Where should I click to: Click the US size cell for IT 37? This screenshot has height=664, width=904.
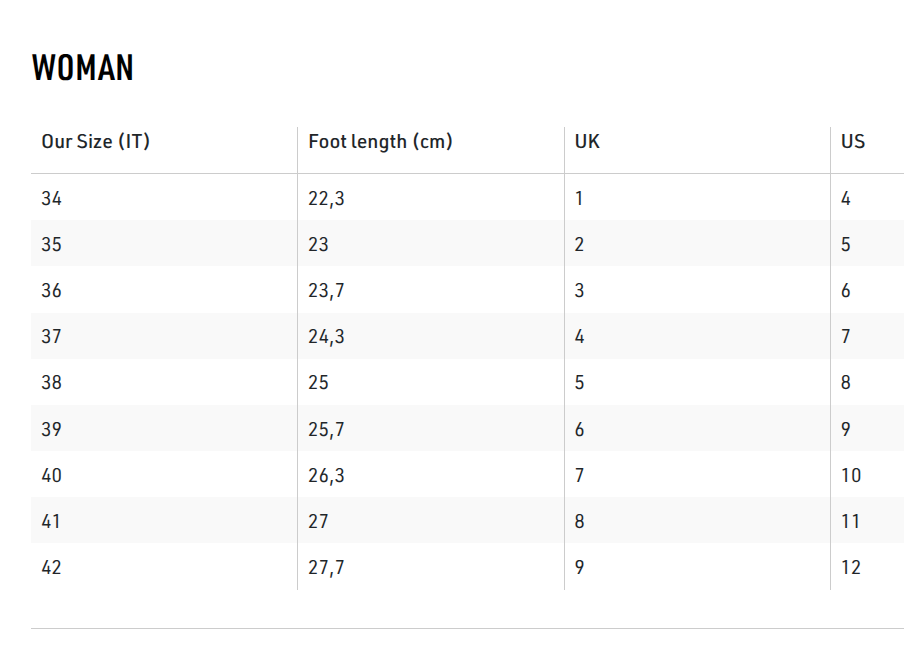(x=846, y=336)
